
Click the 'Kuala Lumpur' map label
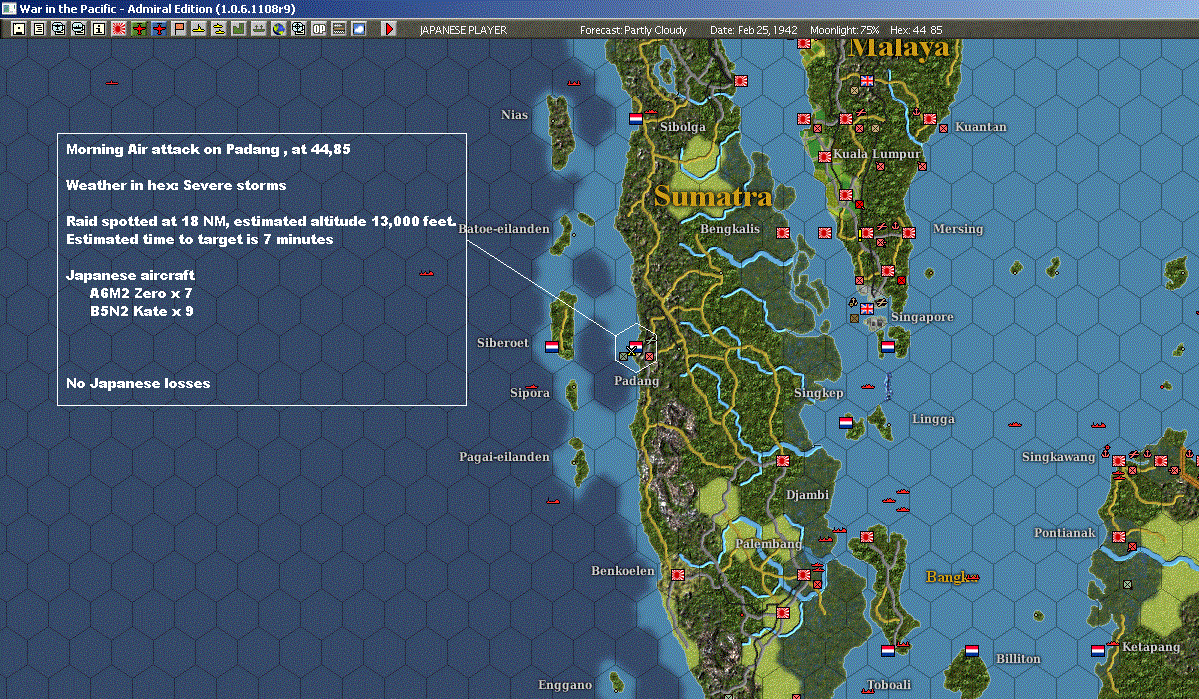(876, 154)
